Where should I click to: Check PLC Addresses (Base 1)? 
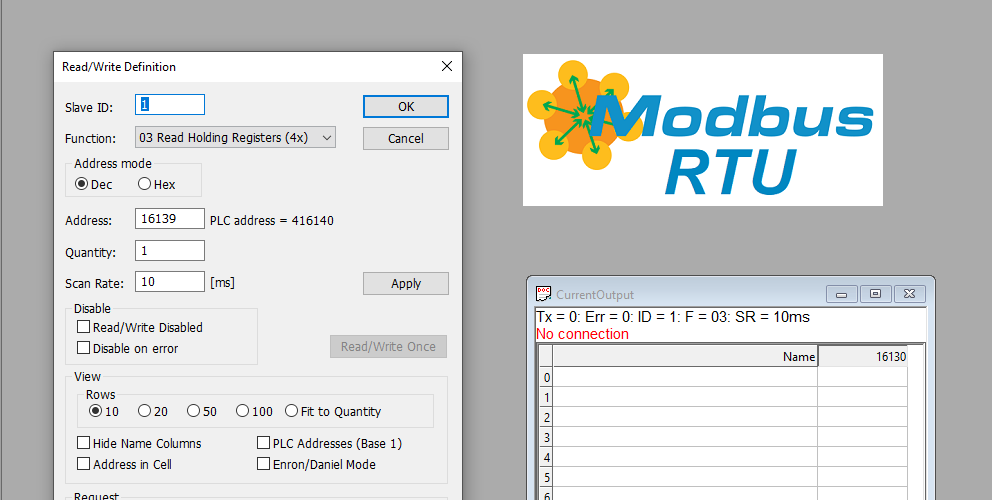tap(329, 443)
